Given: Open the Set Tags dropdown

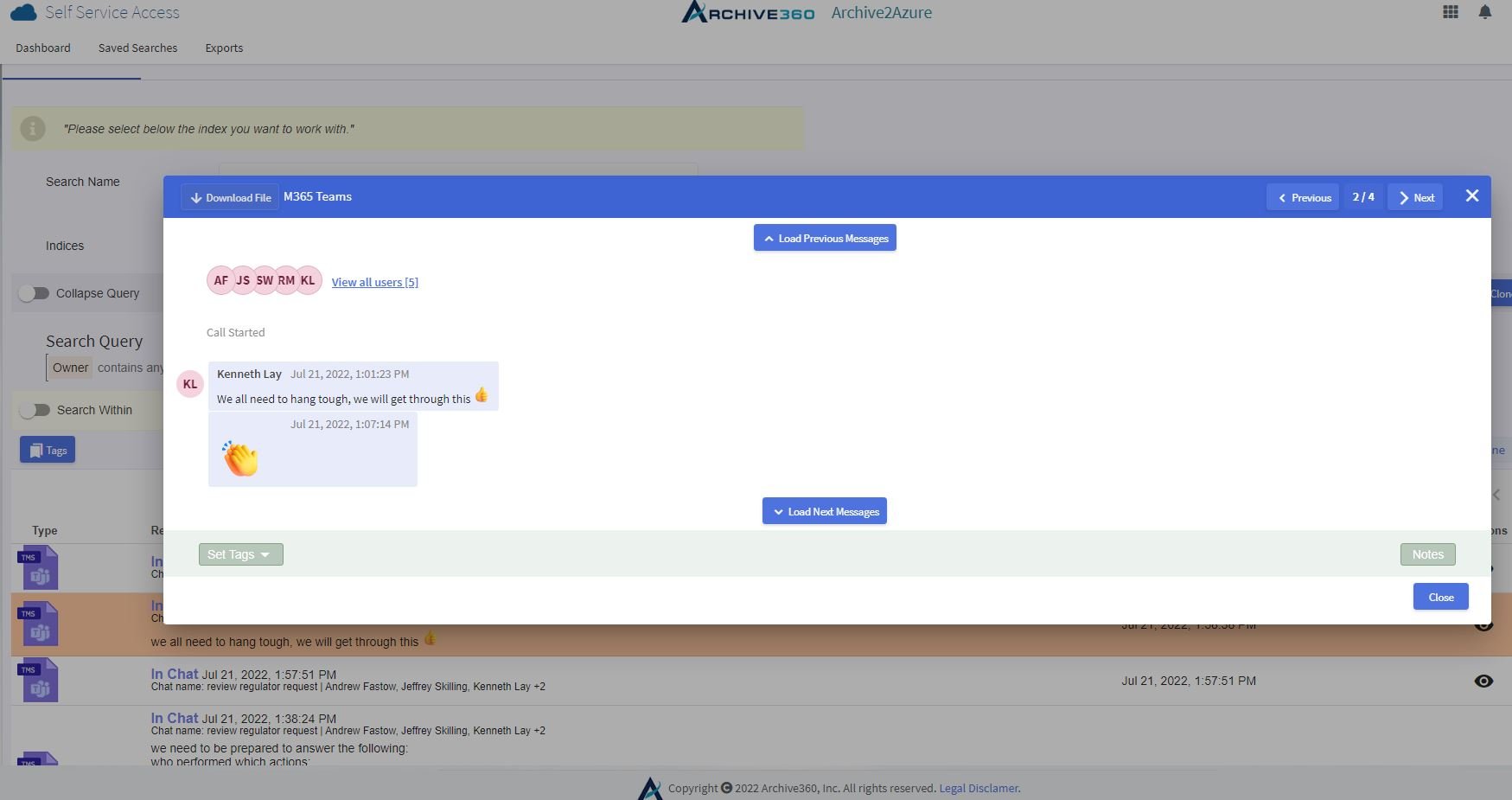Looking at the screenshot, I should [240, 554].
